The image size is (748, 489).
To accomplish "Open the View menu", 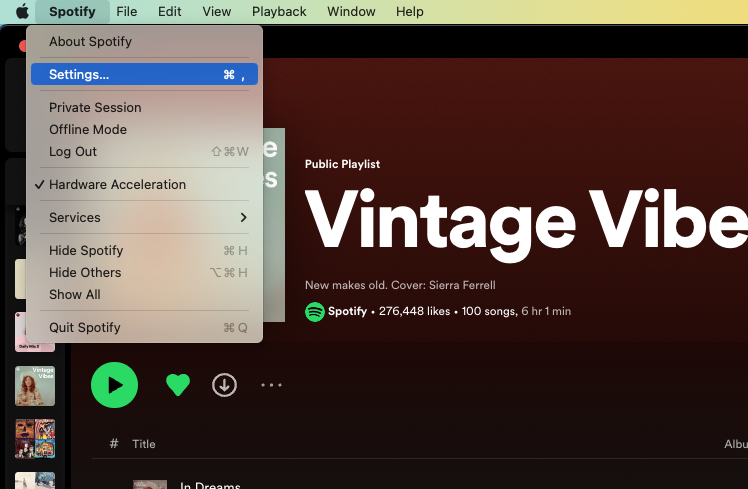I will tap(217, 11).
